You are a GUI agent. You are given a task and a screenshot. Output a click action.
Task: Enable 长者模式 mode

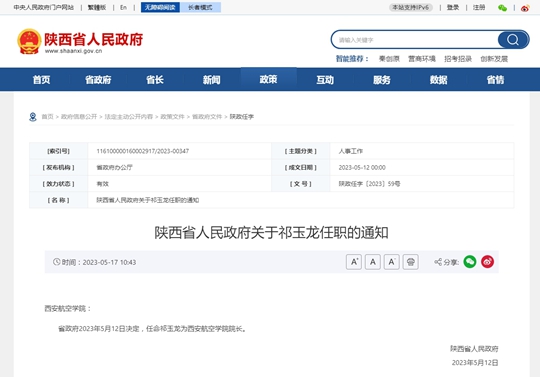[200, 7]
